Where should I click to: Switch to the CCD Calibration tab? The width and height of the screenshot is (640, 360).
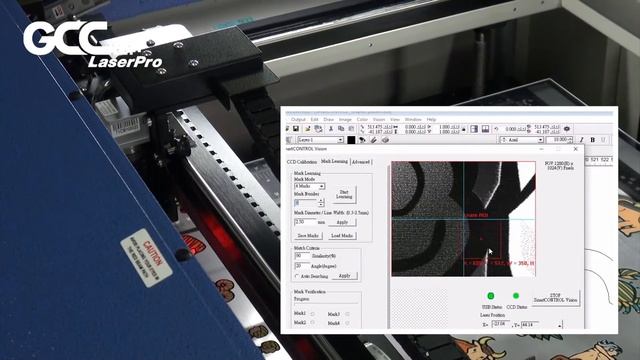click(302, 162)
